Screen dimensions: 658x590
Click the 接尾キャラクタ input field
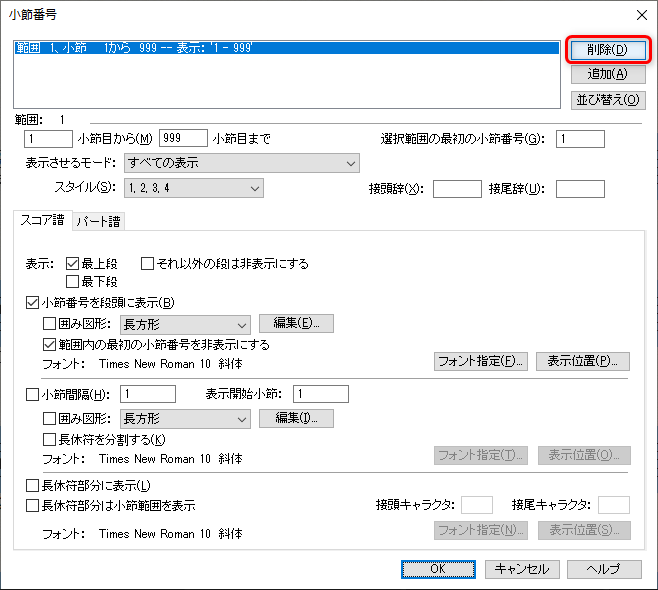614,505
